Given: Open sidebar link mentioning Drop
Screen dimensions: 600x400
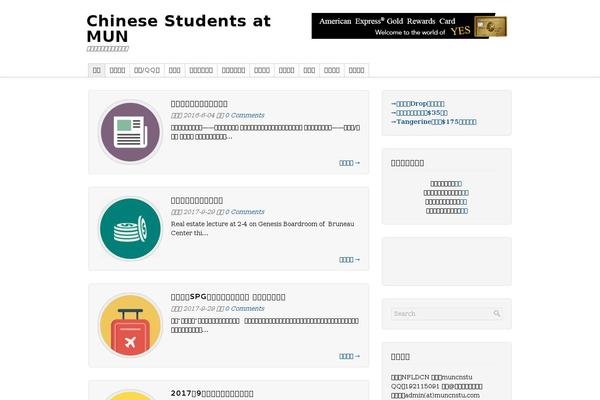Looking at the screenshot, I should tap(418, 104).
